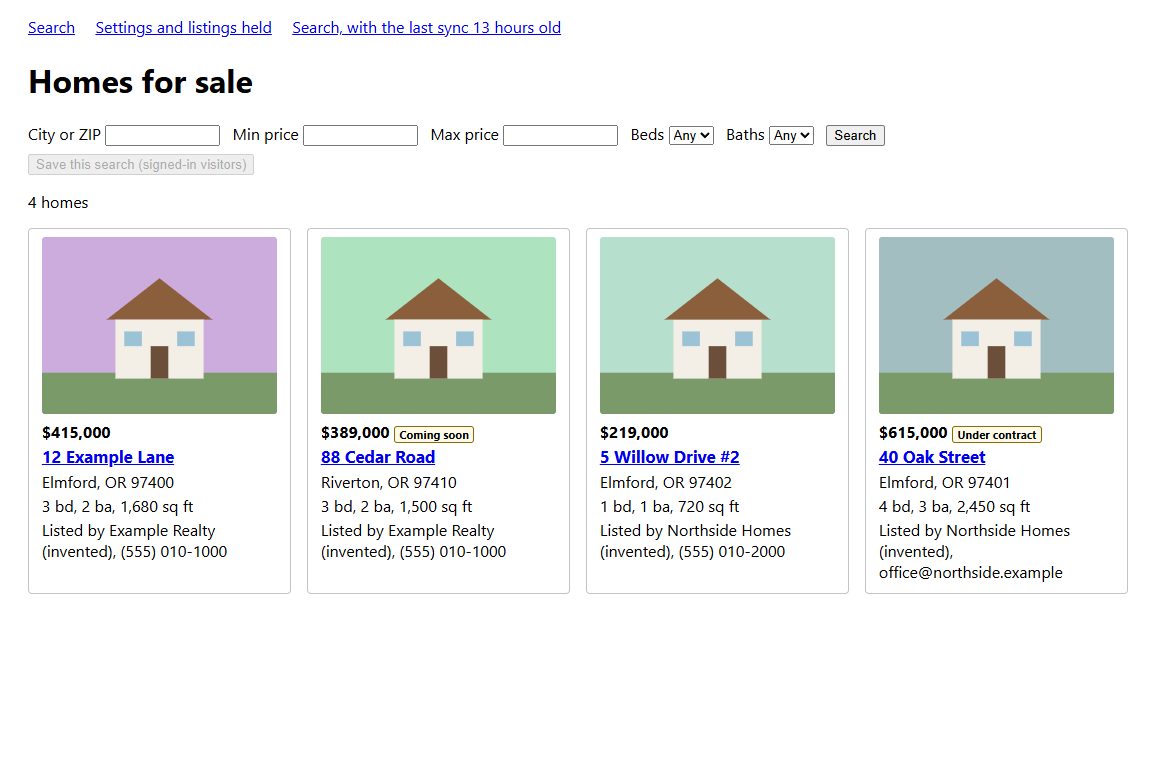Submit the Search button
The width and height of the screenshot is (1156, 760).
(x=855, y=136)
